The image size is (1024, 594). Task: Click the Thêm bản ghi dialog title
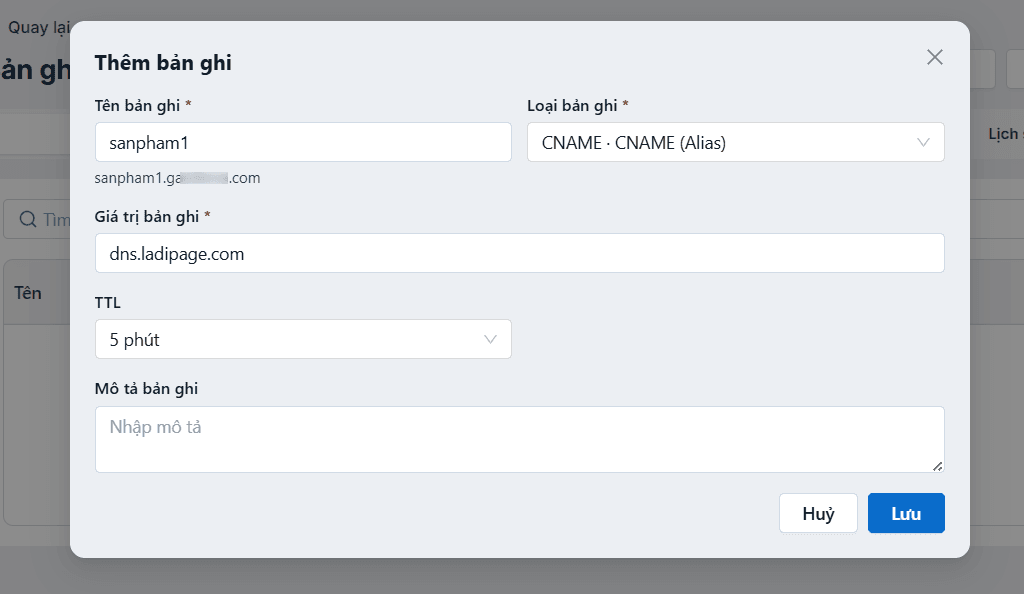[x=163, y=63]
